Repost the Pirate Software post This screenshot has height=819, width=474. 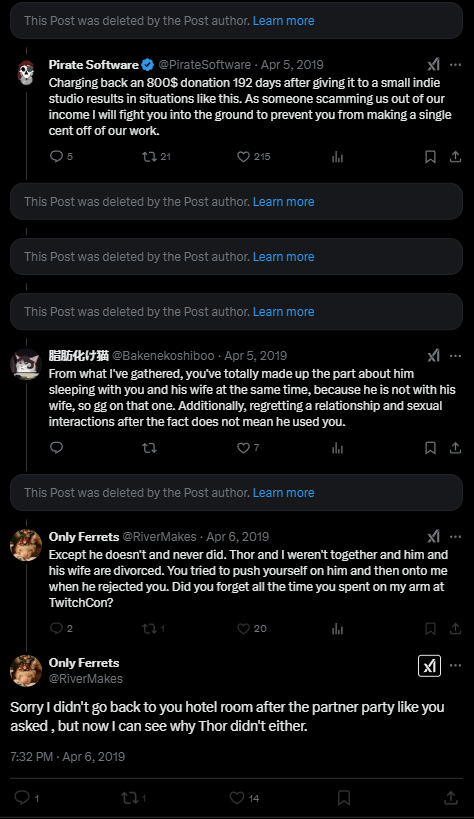click(156, 157)
